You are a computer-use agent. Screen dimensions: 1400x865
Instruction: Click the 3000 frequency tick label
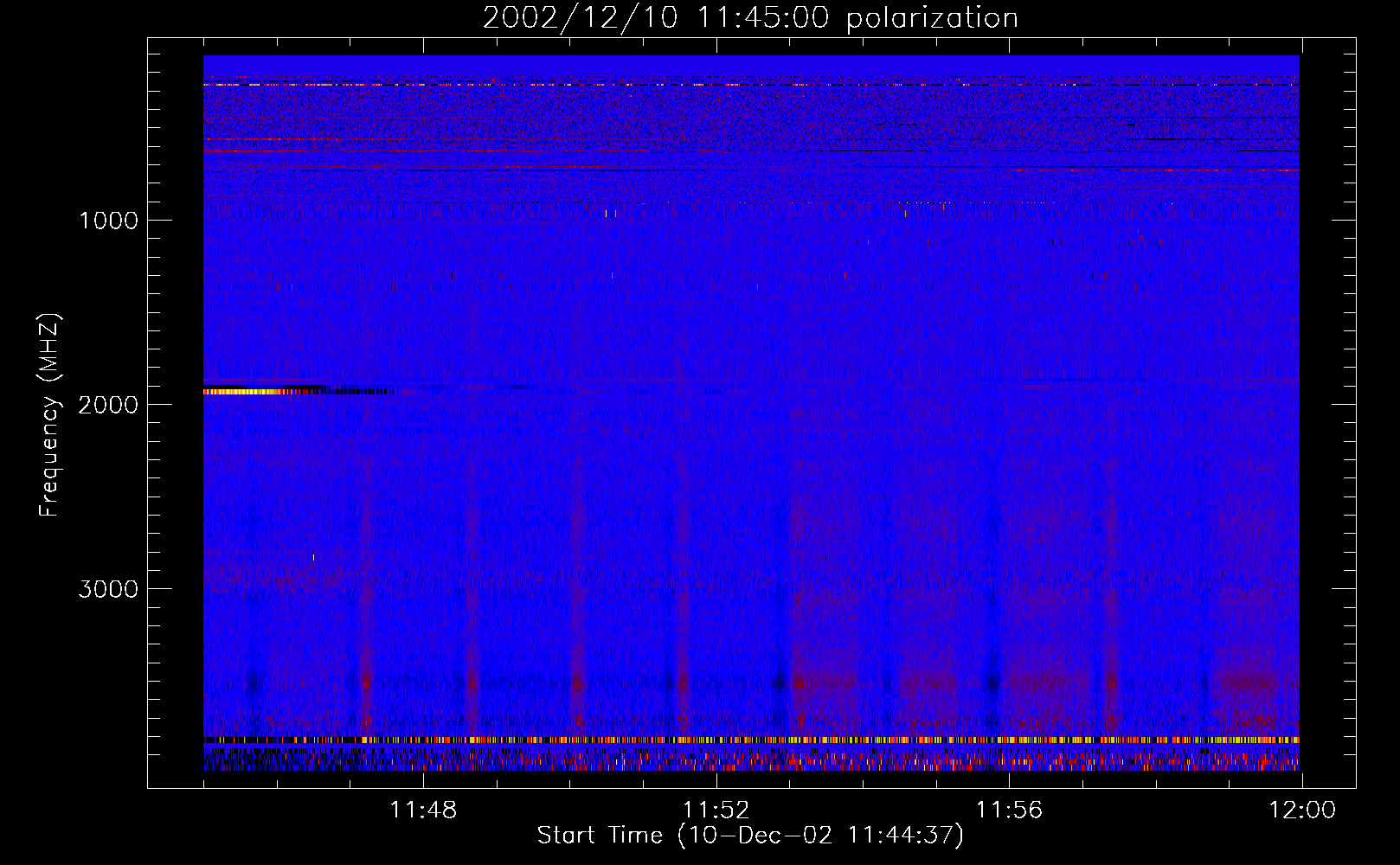(x=109, y=589)
